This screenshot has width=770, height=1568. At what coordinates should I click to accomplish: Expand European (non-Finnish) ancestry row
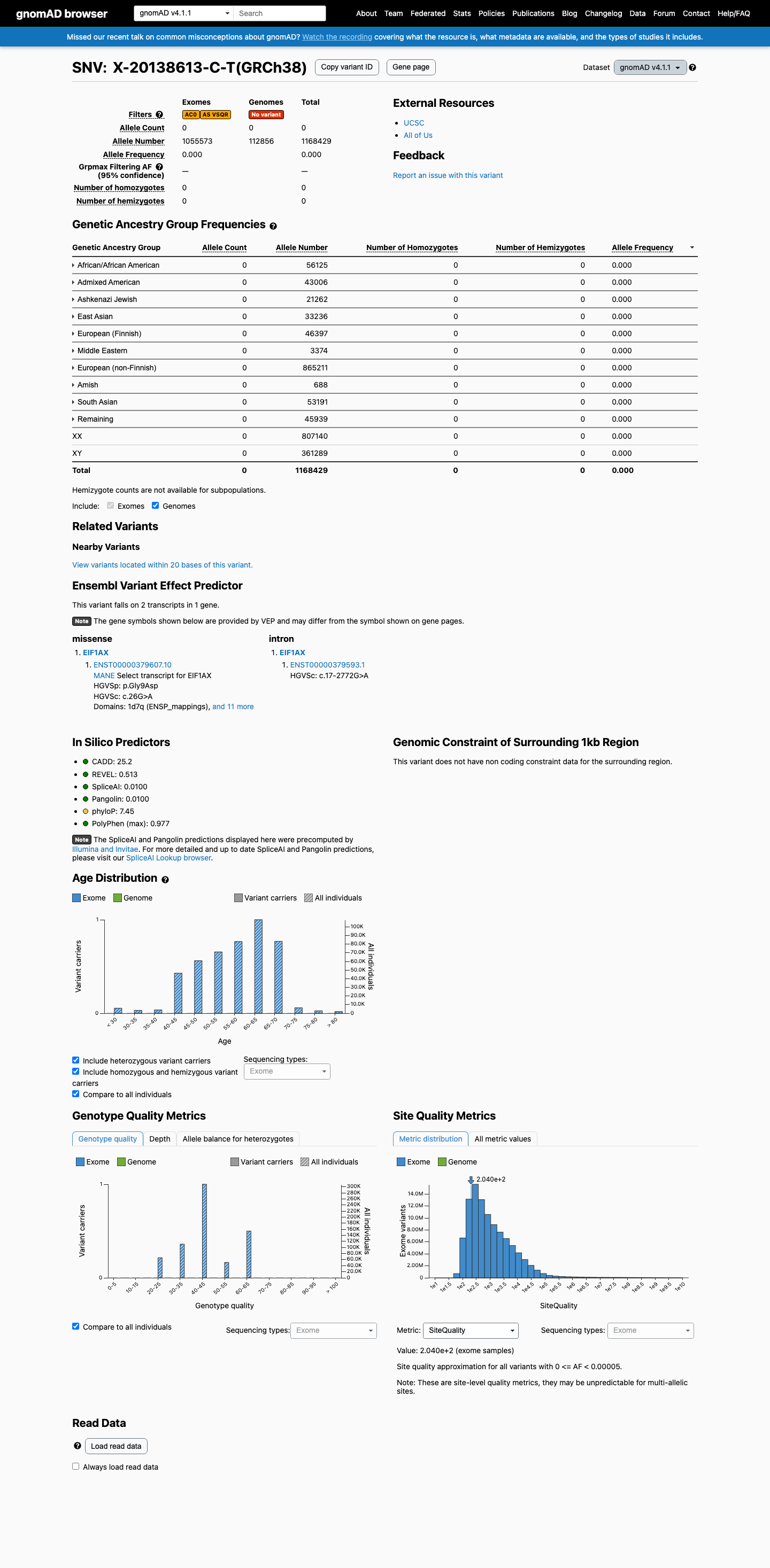coord(114,368)
